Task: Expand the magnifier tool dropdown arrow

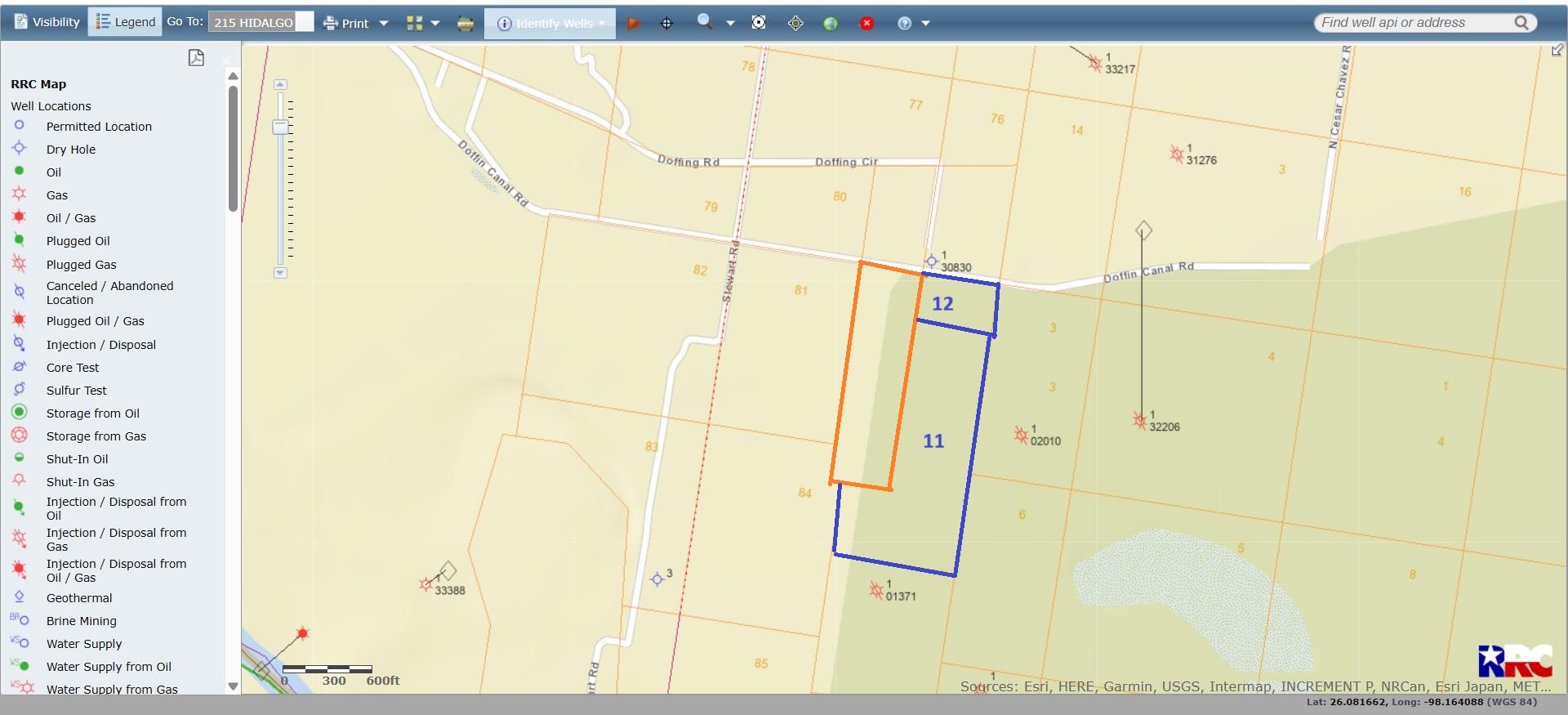Action: coord(730,24)
